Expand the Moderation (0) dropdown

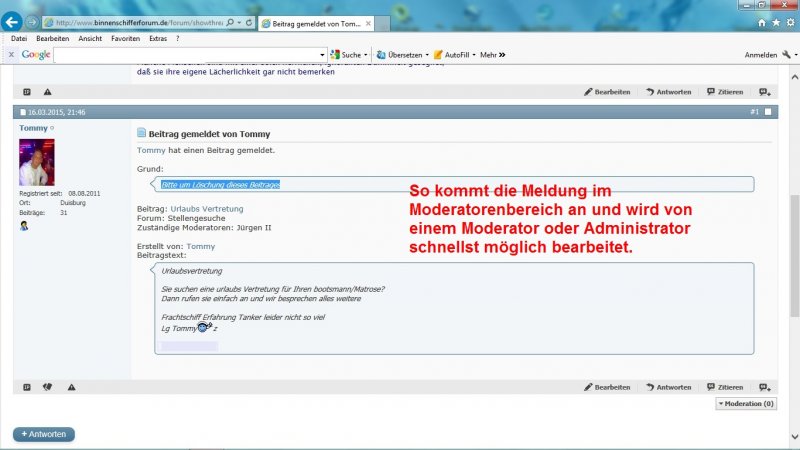pyautogui.click(x=745, y=404)
